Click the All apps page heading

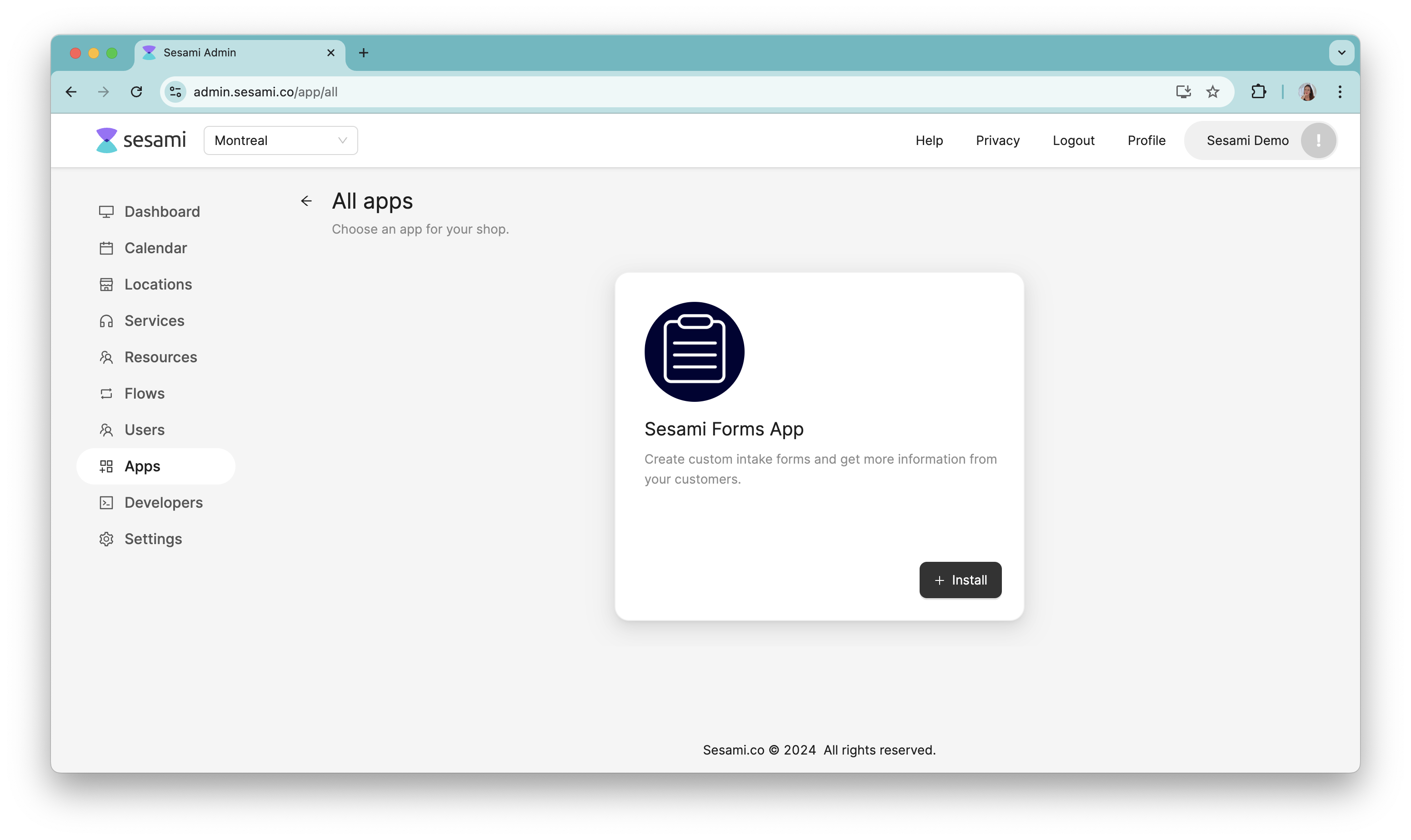click(x=372, y=201)
